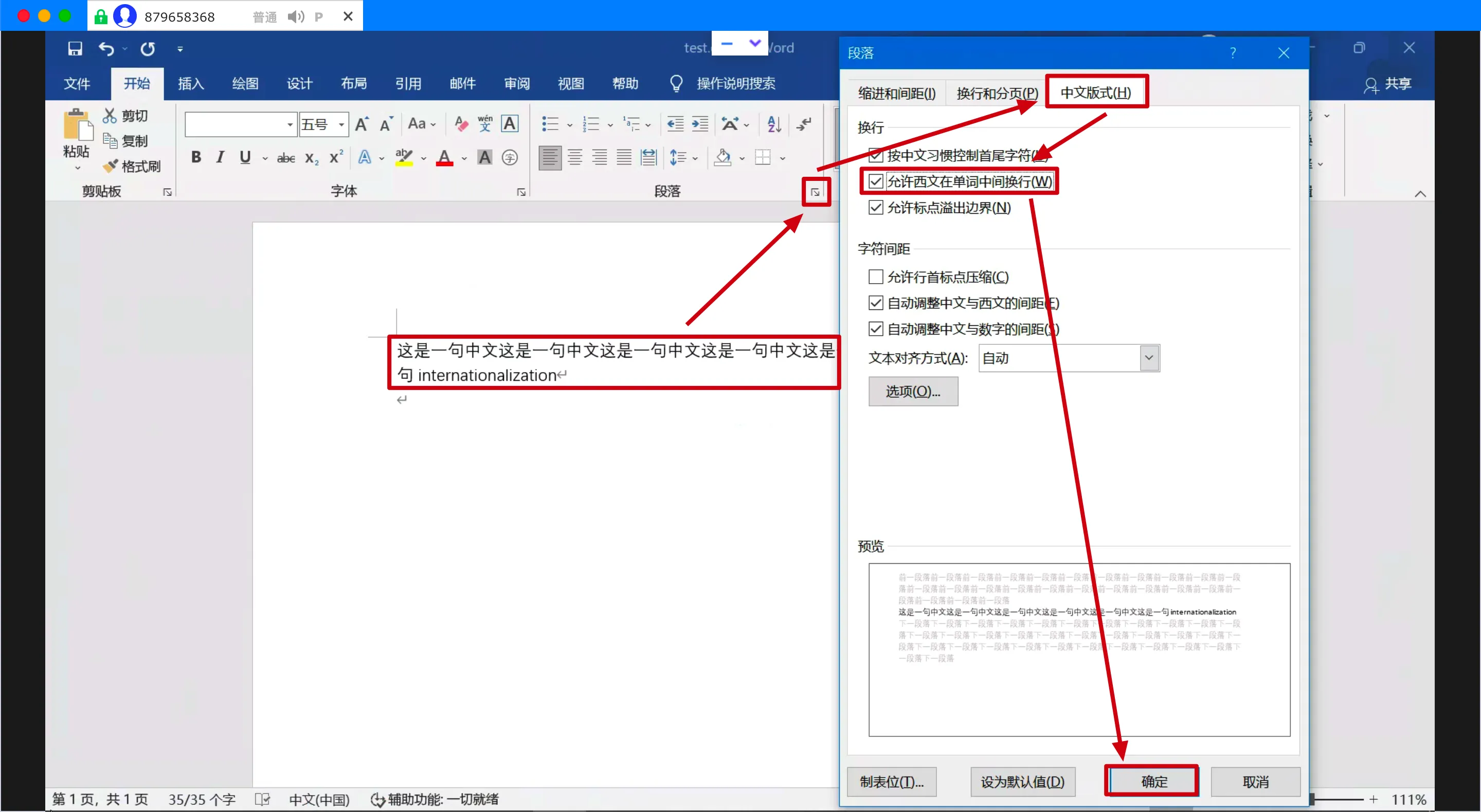
Task: Select the center alignment icon
Action: pos(574,157)
